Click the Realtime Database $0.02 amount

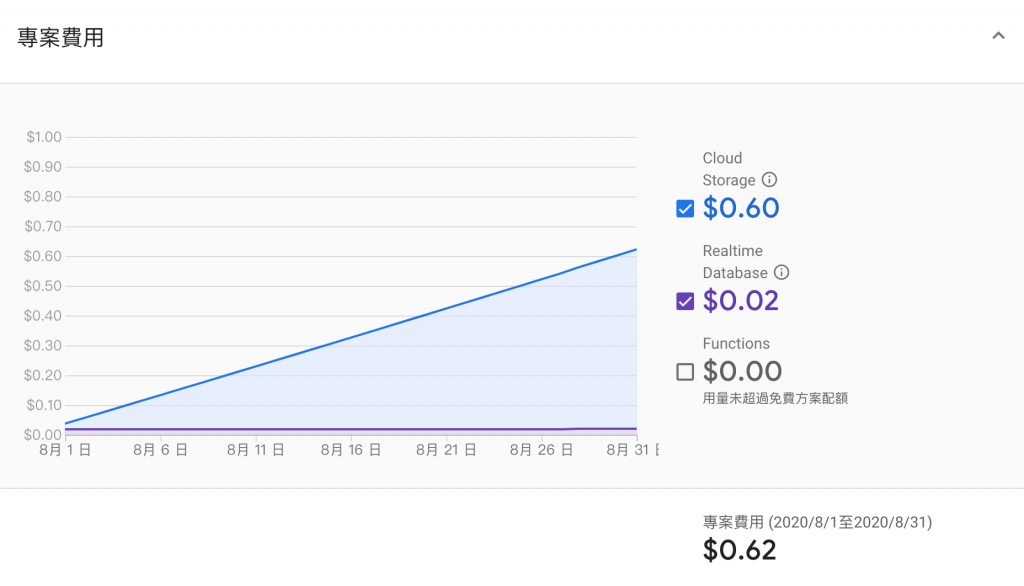741,301
